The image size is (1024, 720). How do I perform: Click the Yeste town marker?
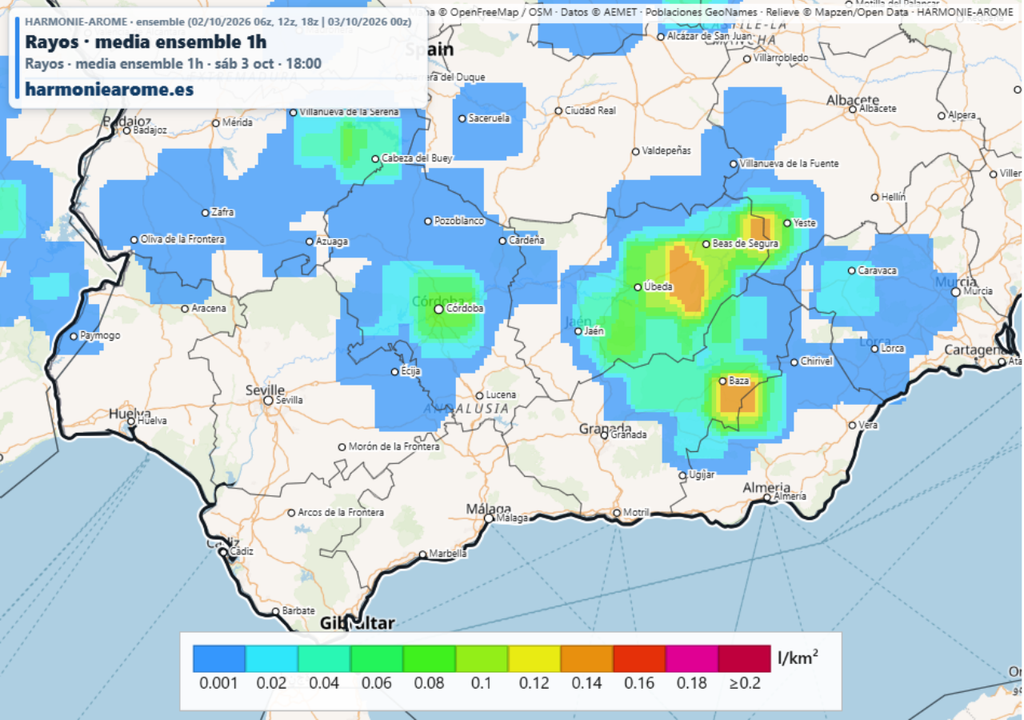click(x=788, y=223)
